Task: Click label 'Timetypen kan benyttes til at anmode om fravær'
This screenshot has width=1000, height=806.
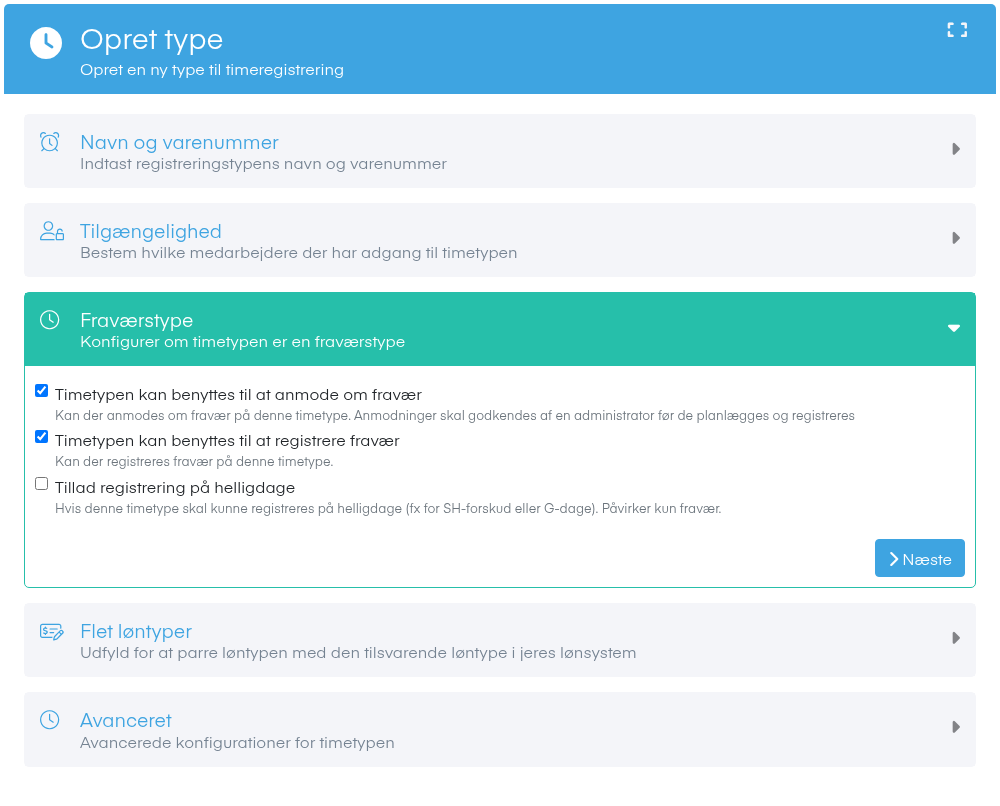Action: coord(238,395)
